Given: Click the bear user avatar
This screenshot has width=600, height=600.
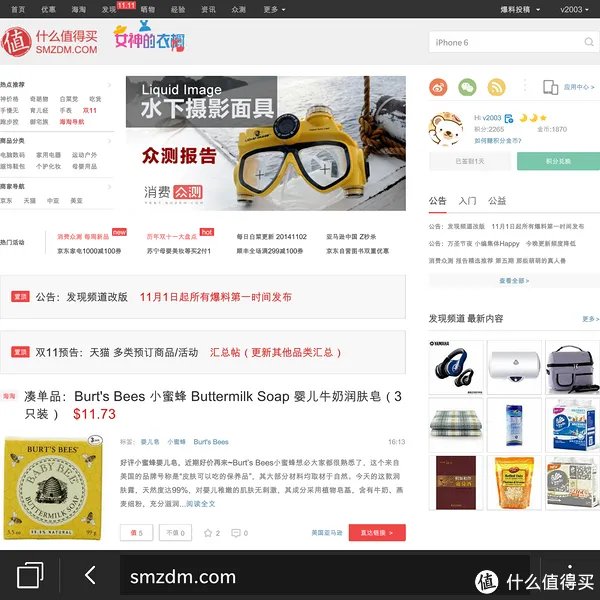Looking at the screenshot, I should point(446,129).
